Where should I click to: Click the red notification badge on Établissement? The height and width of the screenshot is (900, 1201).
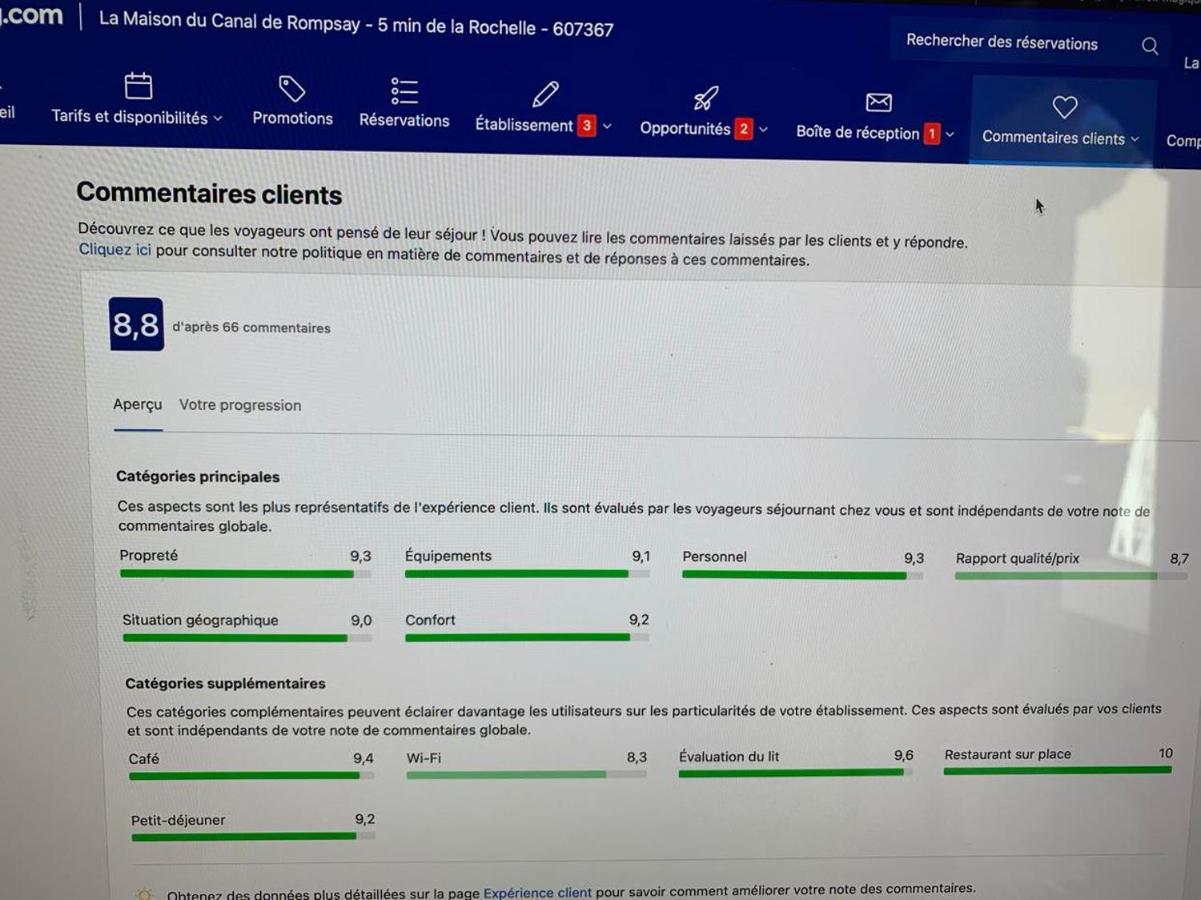(x=587, y=126)
